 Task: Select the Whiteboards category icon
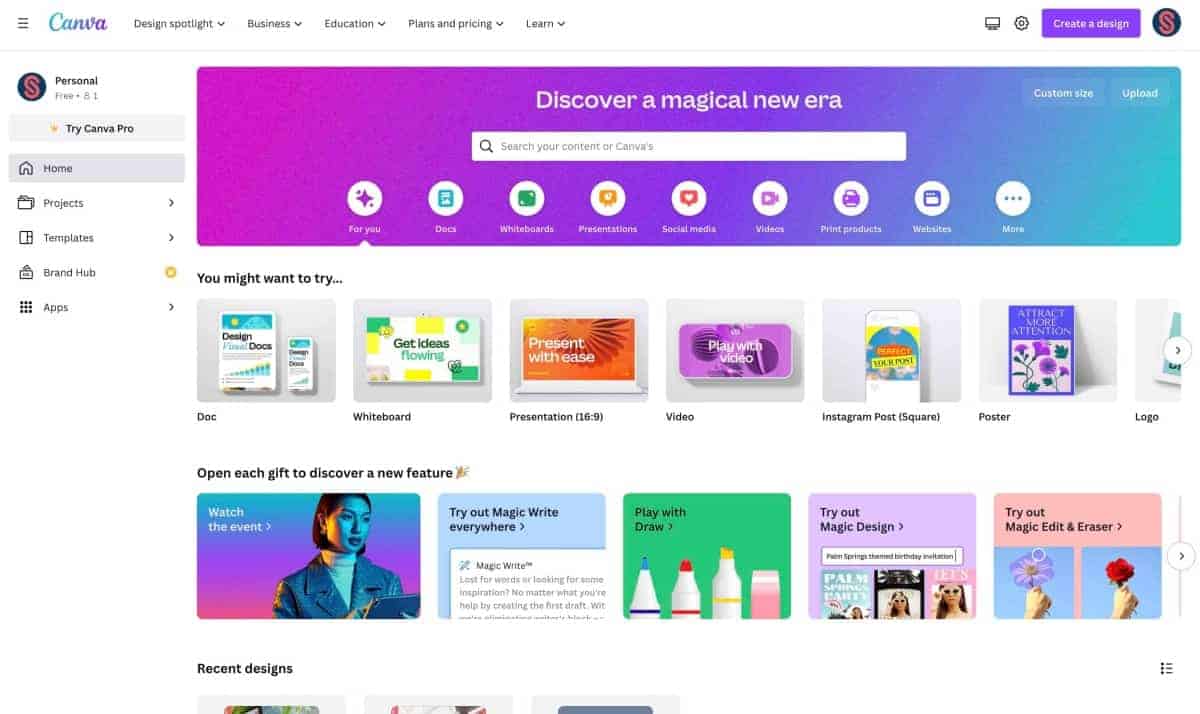pos(527,198)
